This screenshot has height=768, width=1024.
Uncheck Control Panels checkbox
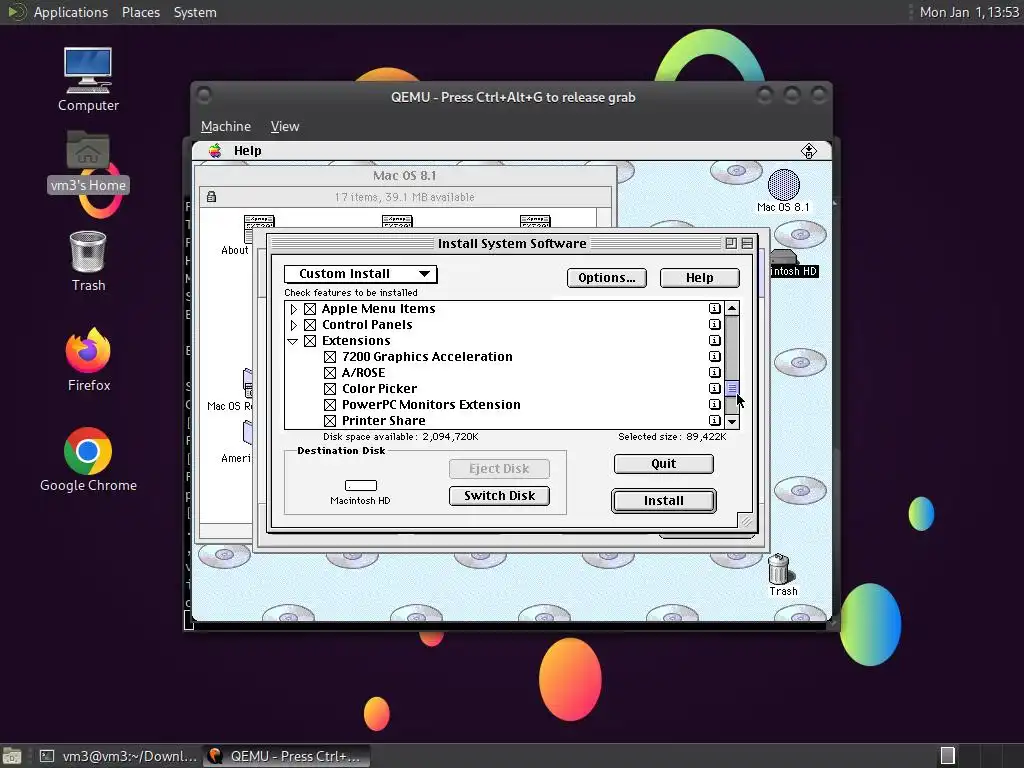coord(310,325)
